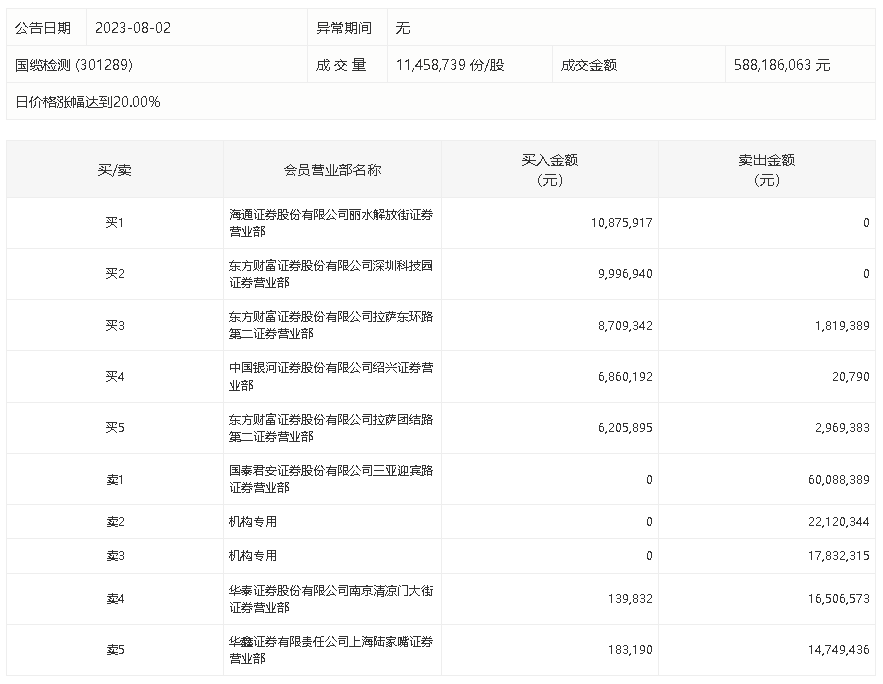Select the 买2 row label

pyautogui.click(x=114, y=274)
